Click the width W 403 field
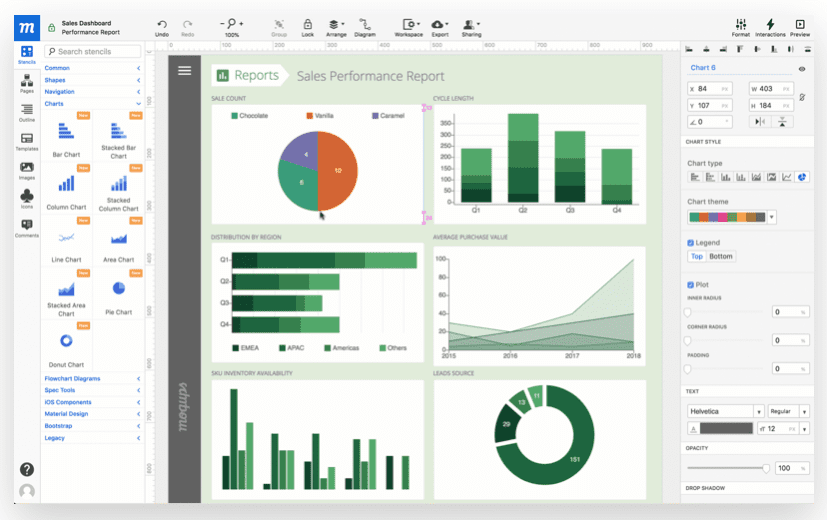 tap(771, 89)
